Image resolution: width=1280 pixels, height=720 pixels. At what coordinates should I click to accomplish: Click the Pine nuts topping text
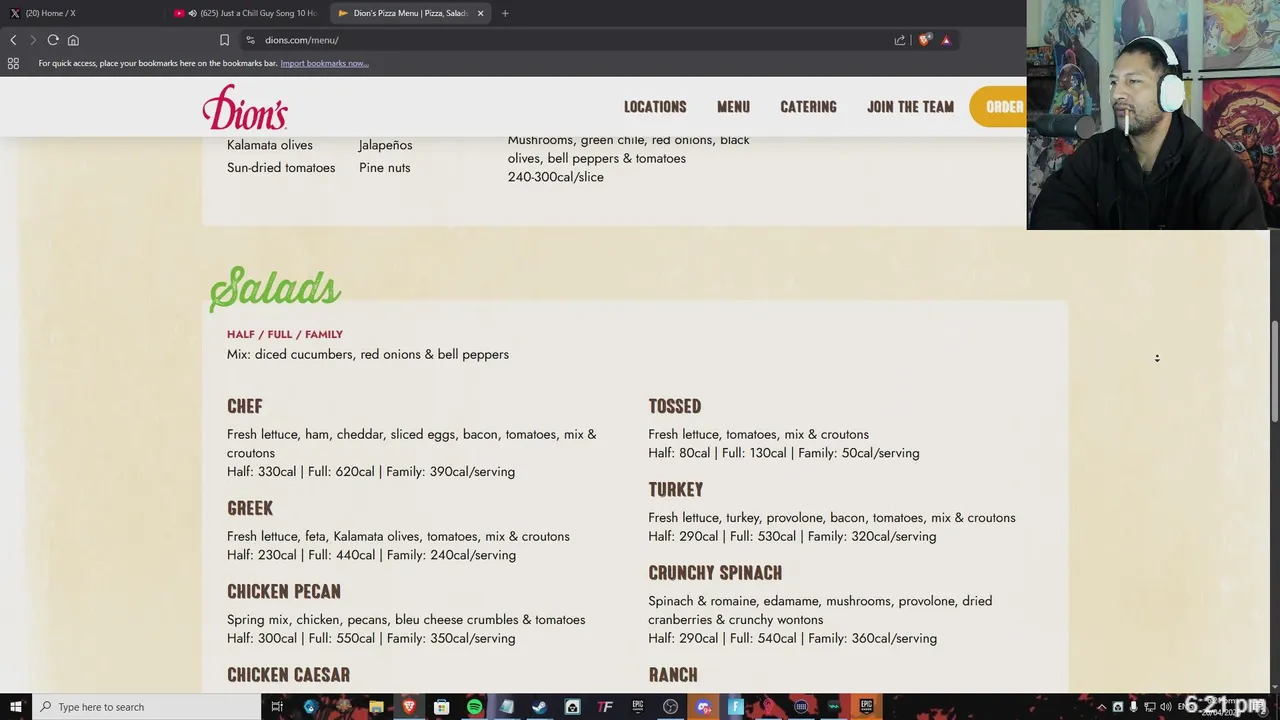pos(385,167)
